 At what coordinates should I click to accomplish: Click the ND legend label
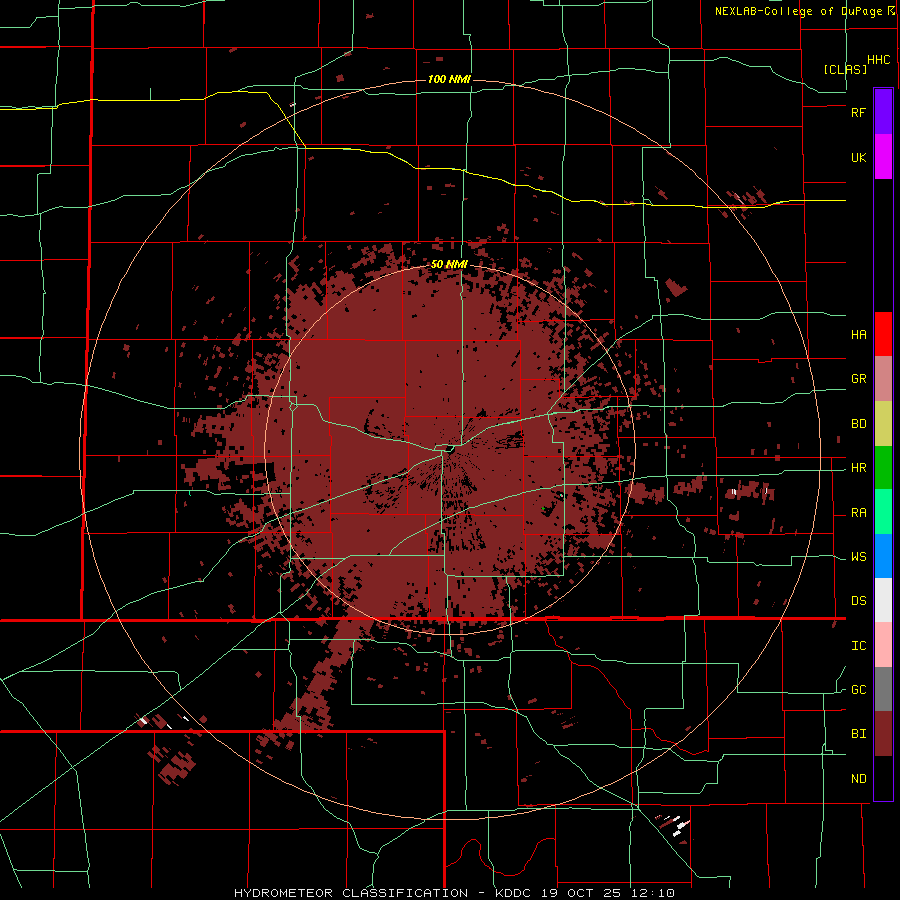tap(858, 779)
